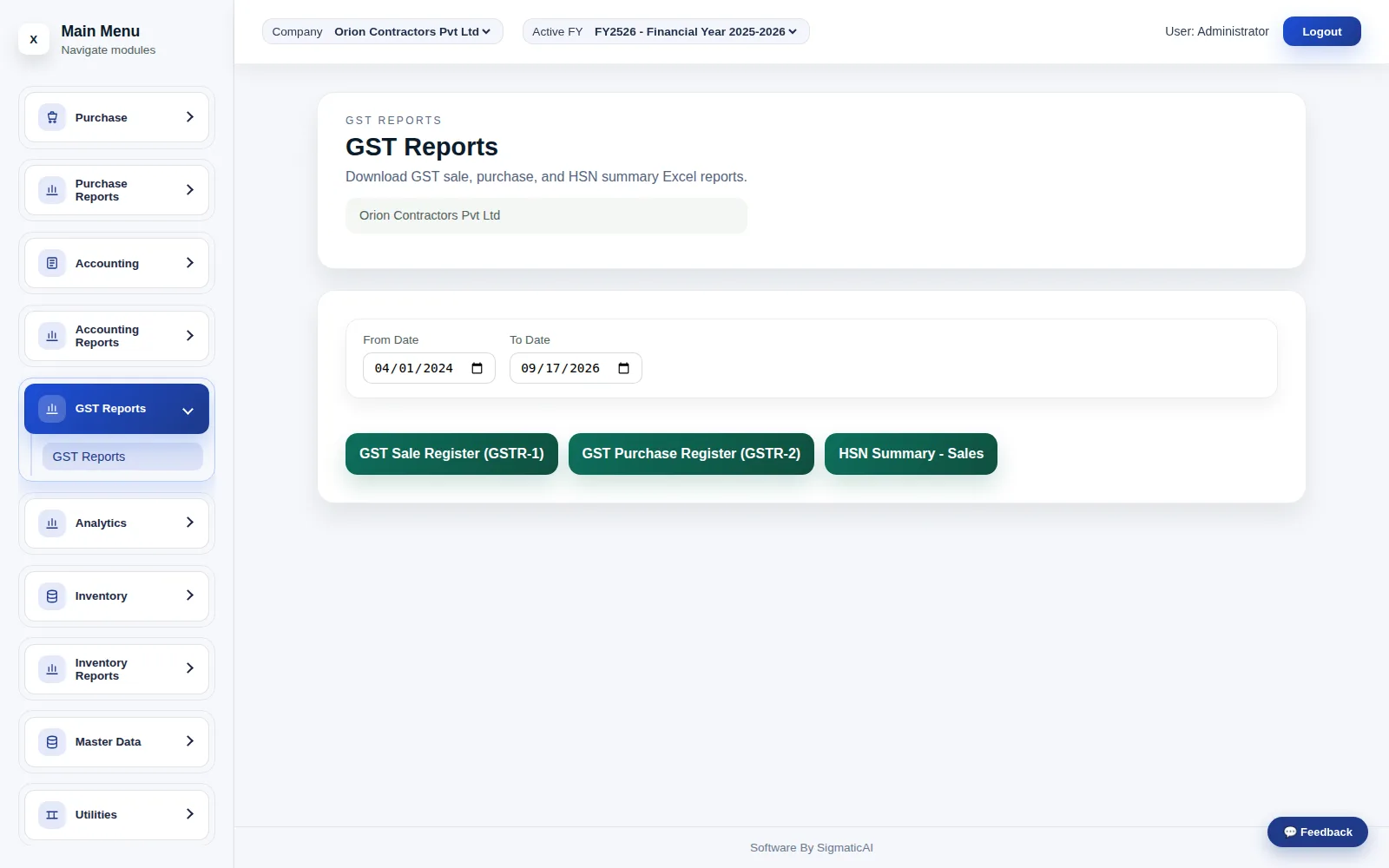The width and height of the screenshot is (1389, 868).
Task: Download GST Purchase Register (GSTR-2)
Action: tap(691, 454)
